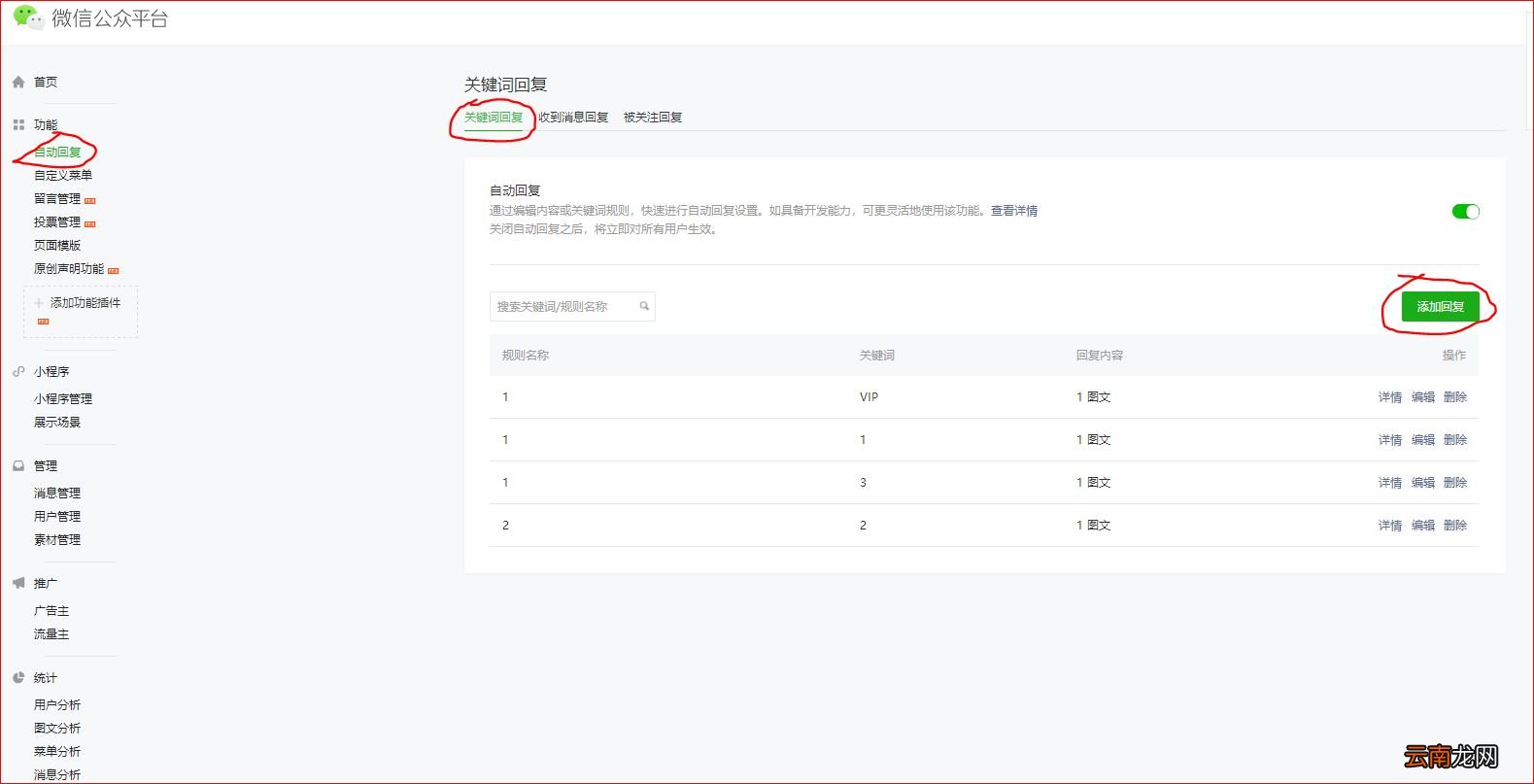Toggle the 自动回复 switch off
The width and height of the screenshot is (1534, 784).
click(1465, 212)
